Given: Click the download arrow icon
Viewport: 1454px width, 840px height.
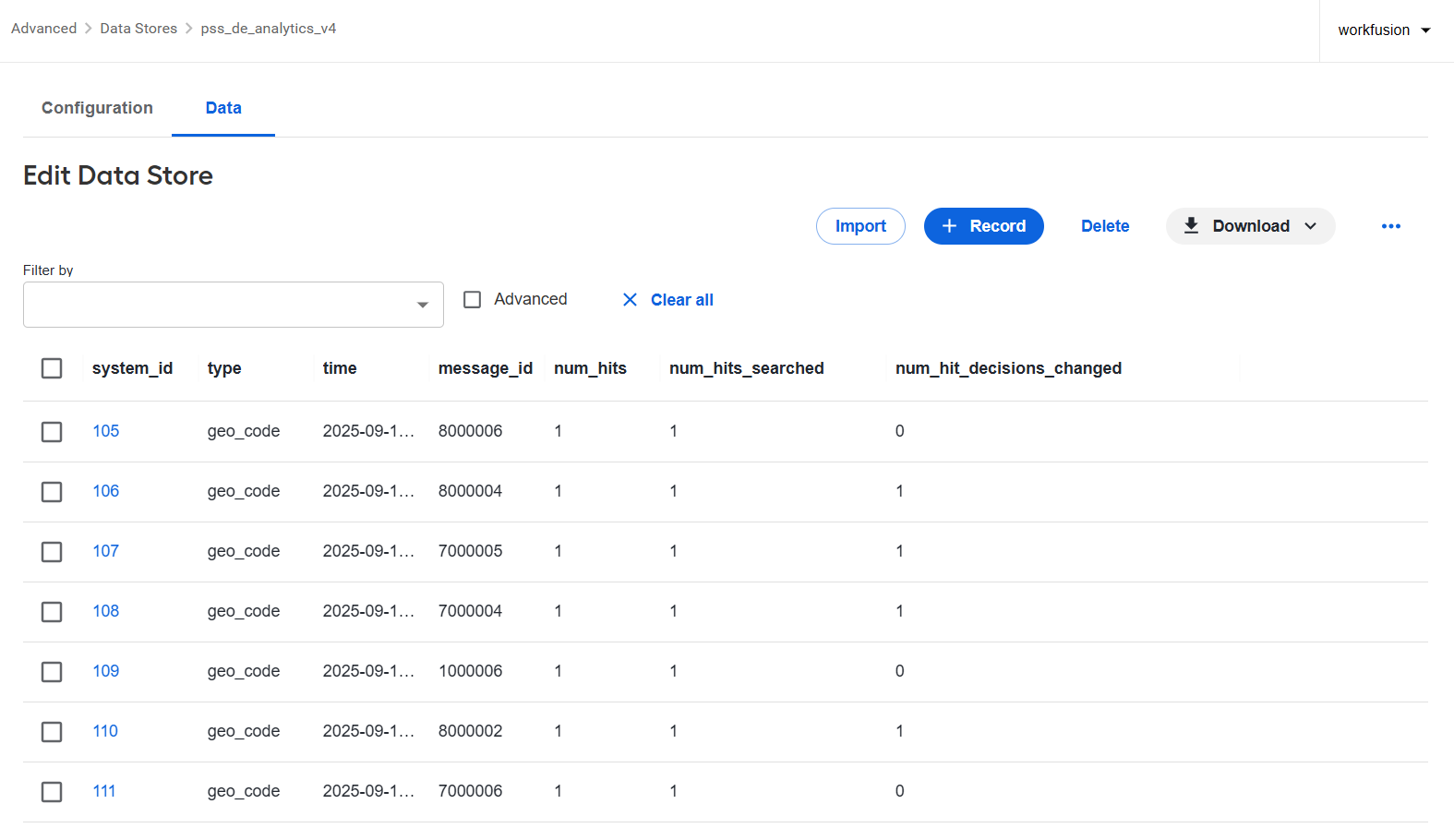Looking at the screenshot, I should coord(1191,225).
